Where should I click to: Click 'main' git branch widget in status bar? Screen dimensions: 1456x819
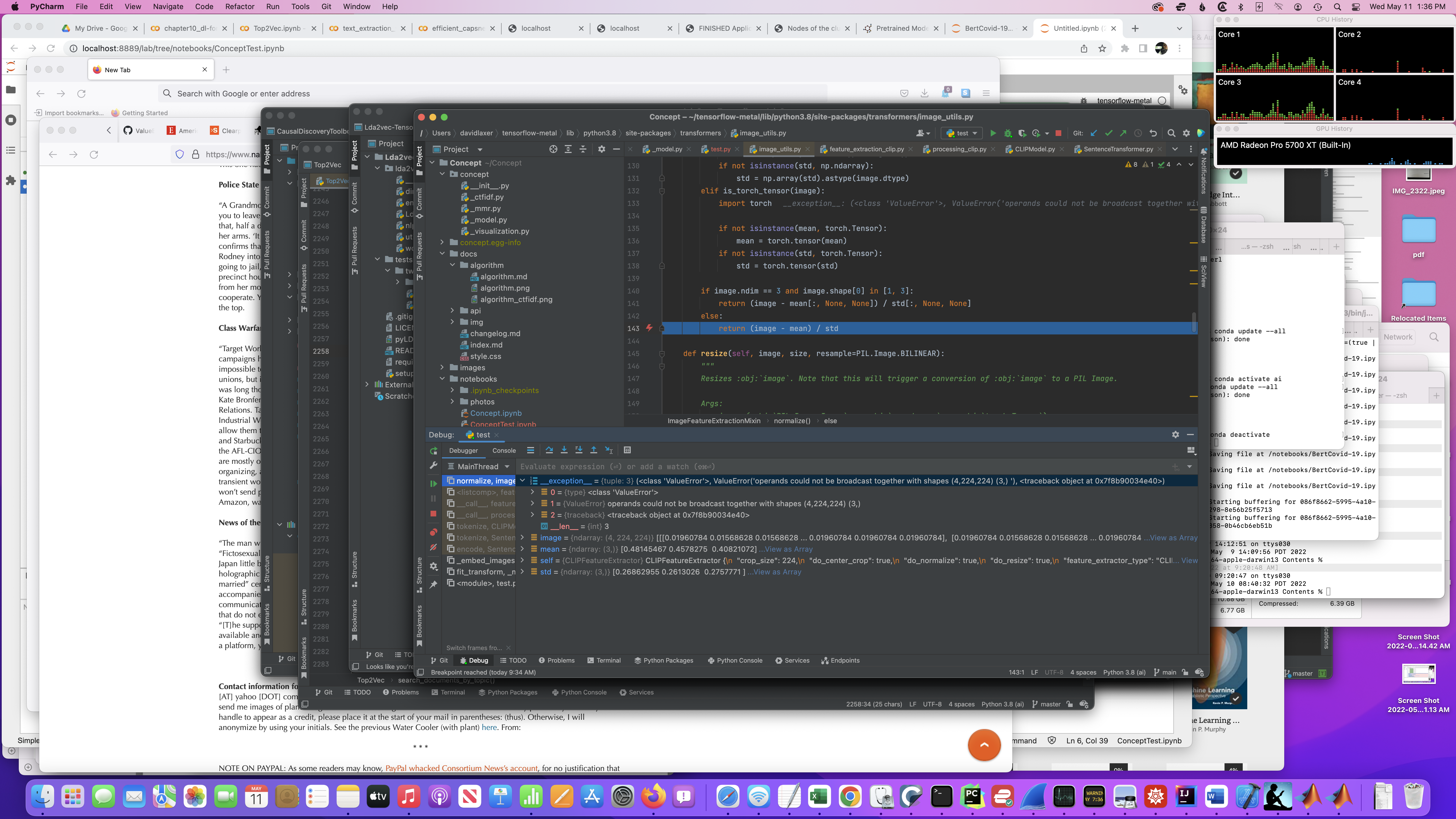1164,673
